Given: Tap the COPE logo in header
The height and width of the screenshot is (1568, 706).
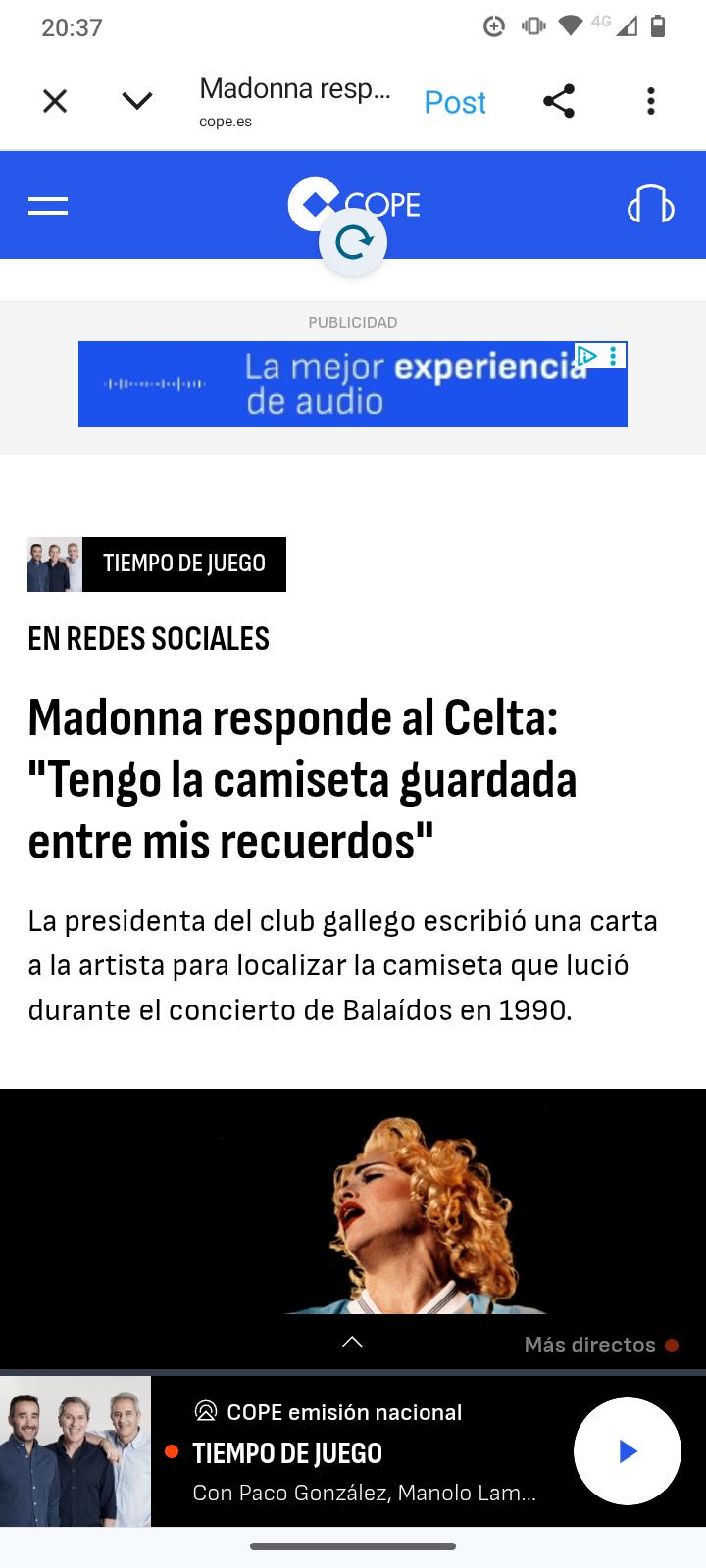Looking at the screenshot, I should tap(354, 204).
